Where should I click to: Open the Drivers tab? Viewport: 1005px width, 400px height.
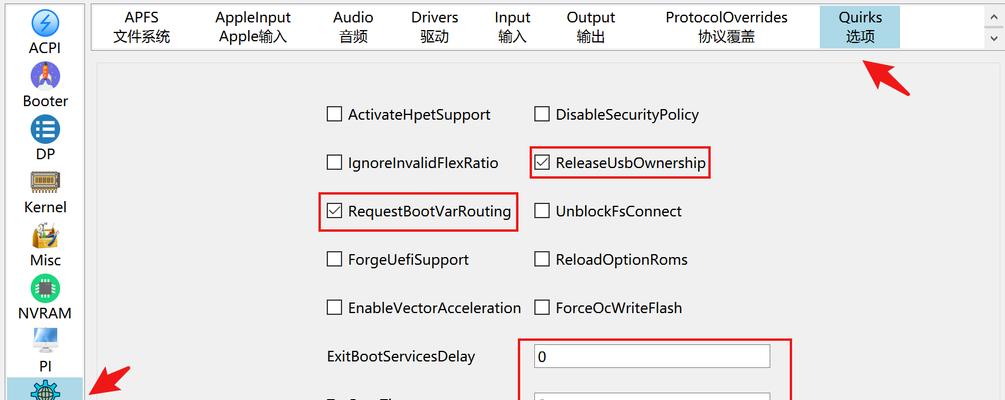point(435,27)
